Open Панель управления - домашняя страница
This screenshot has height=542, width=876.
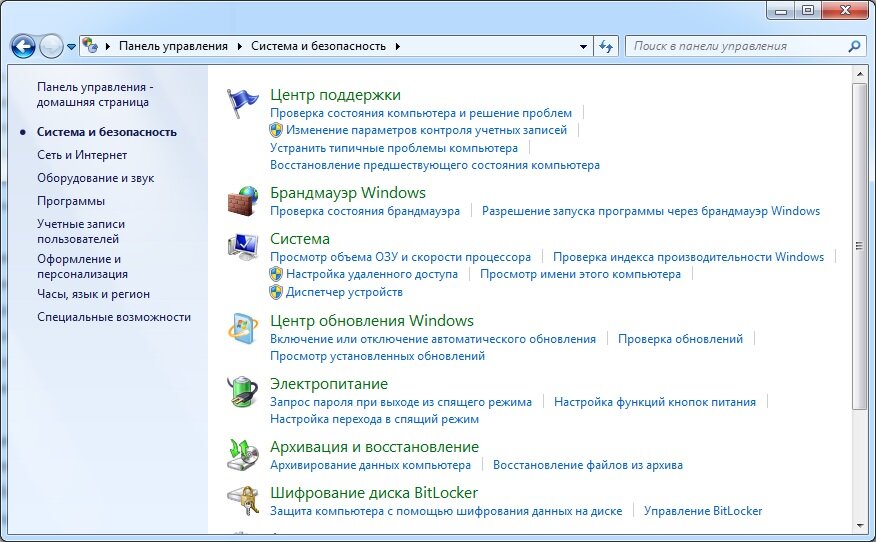pyautogui.click(x=95, y=94)
